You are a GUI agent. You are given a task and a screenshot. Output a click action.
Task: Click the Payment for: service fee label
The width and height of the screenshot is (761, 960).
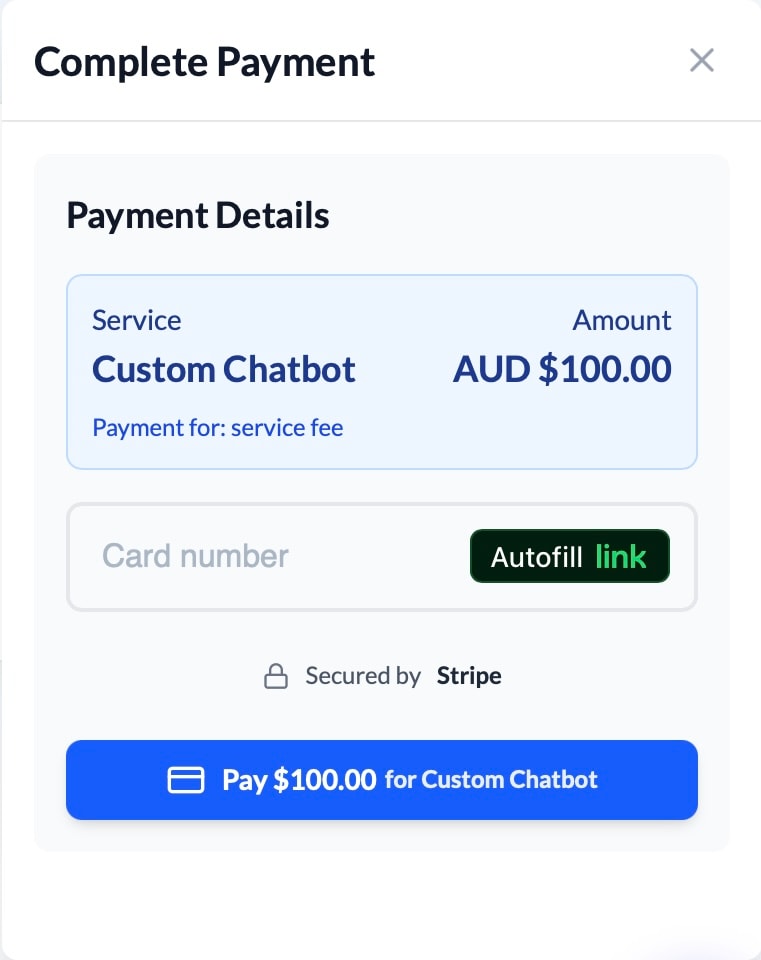pos(217,427)
